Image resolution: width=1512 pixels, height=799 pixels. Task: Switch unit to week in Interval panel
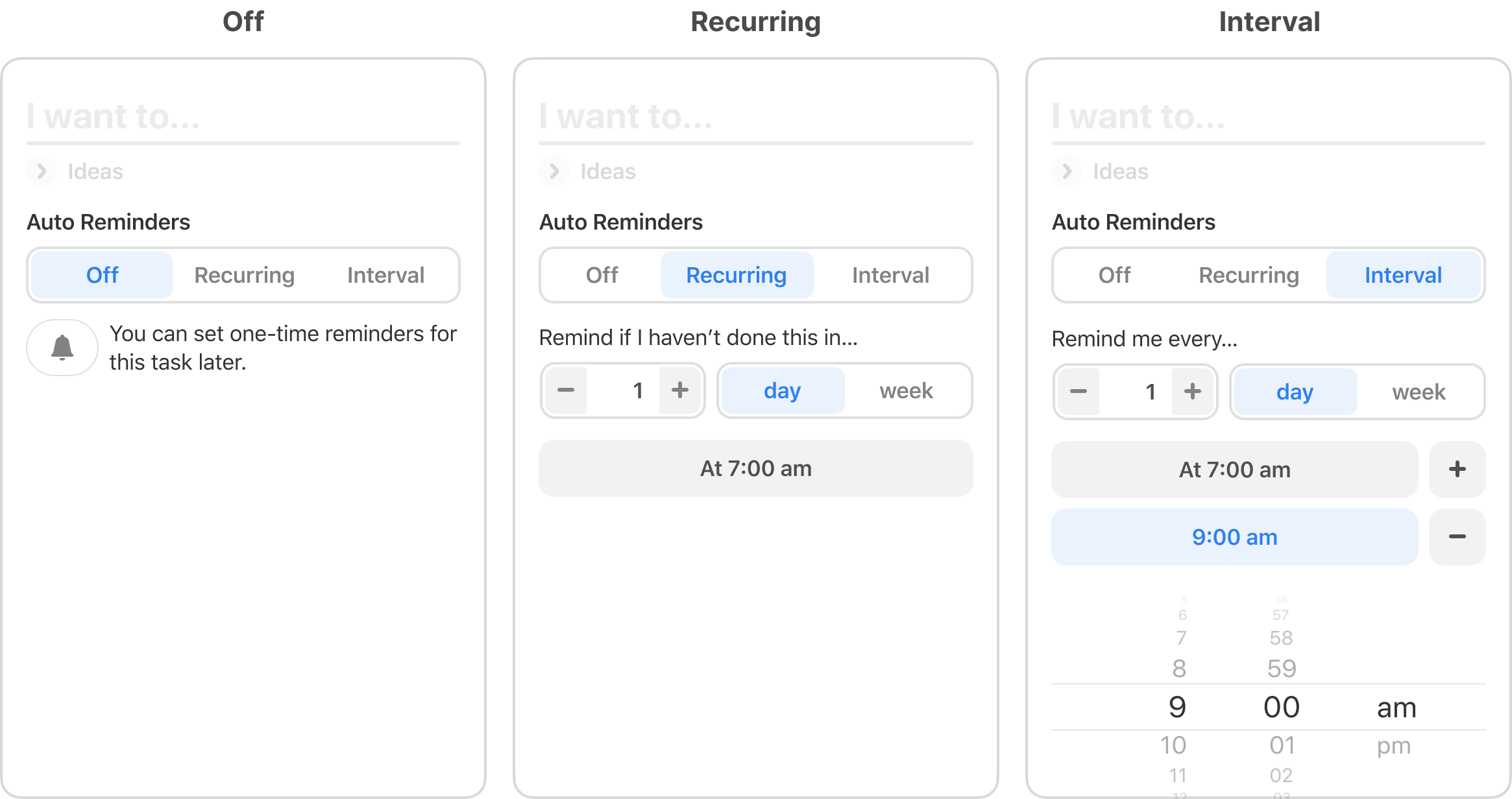tap(1419, 392)
